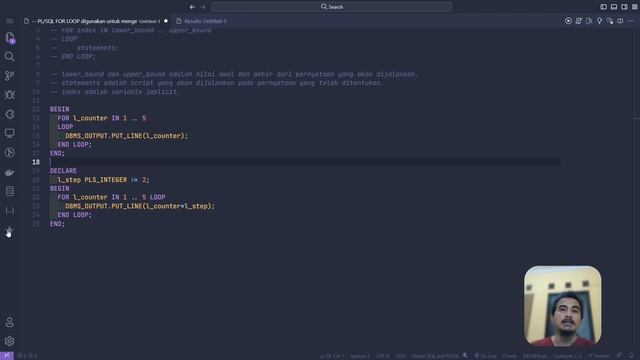Click the line and column indicator in status bar

coord(331,356)
